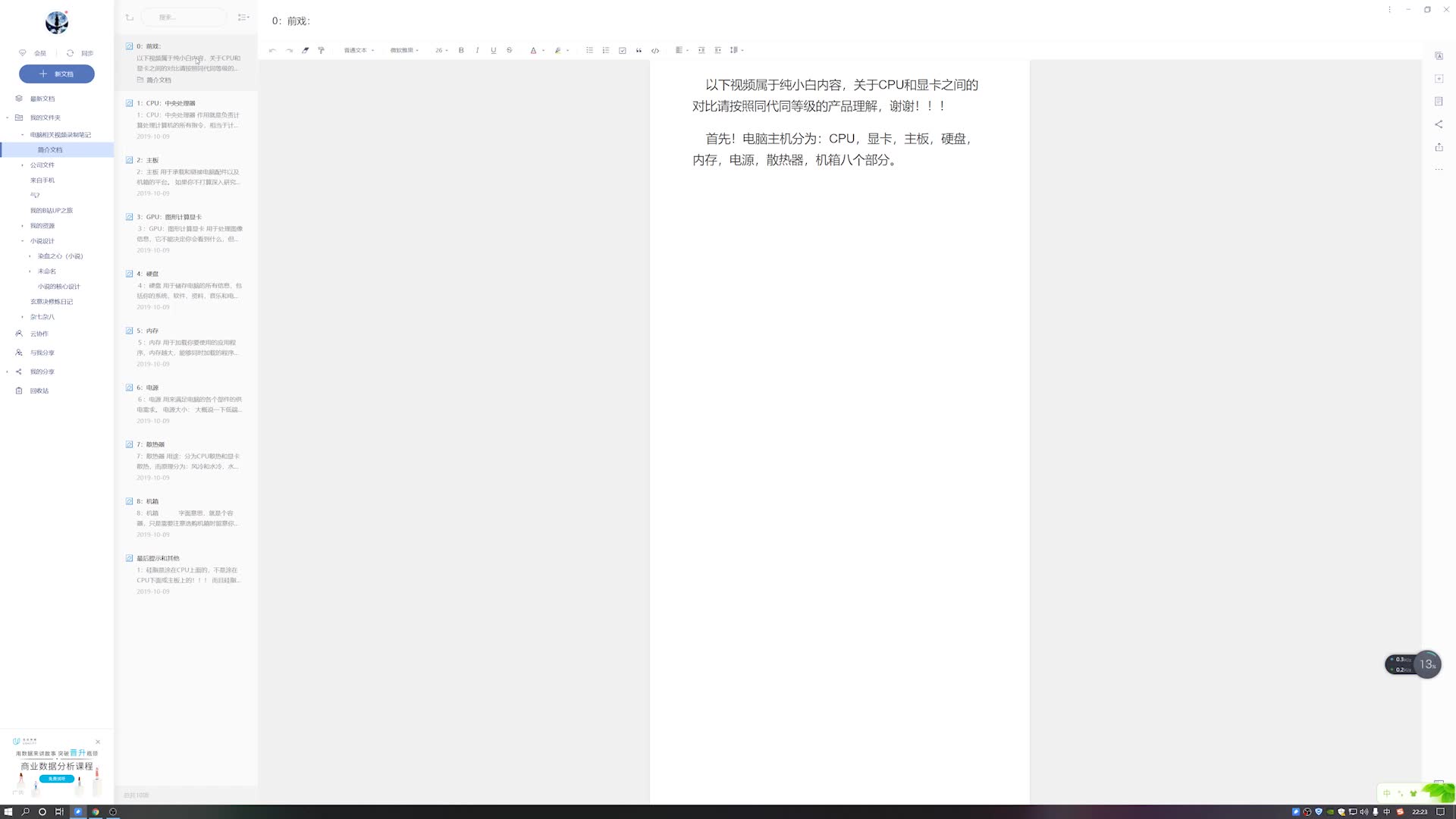
Task: Click the undo icon
Action: coord(272,50)
